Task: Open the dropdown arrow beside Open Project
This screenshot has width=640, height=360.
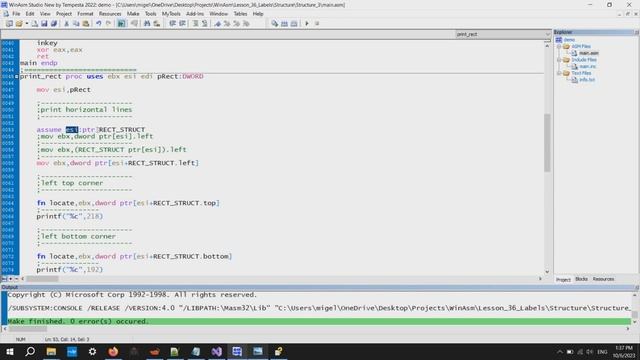Action: click(x=27, y=24)
